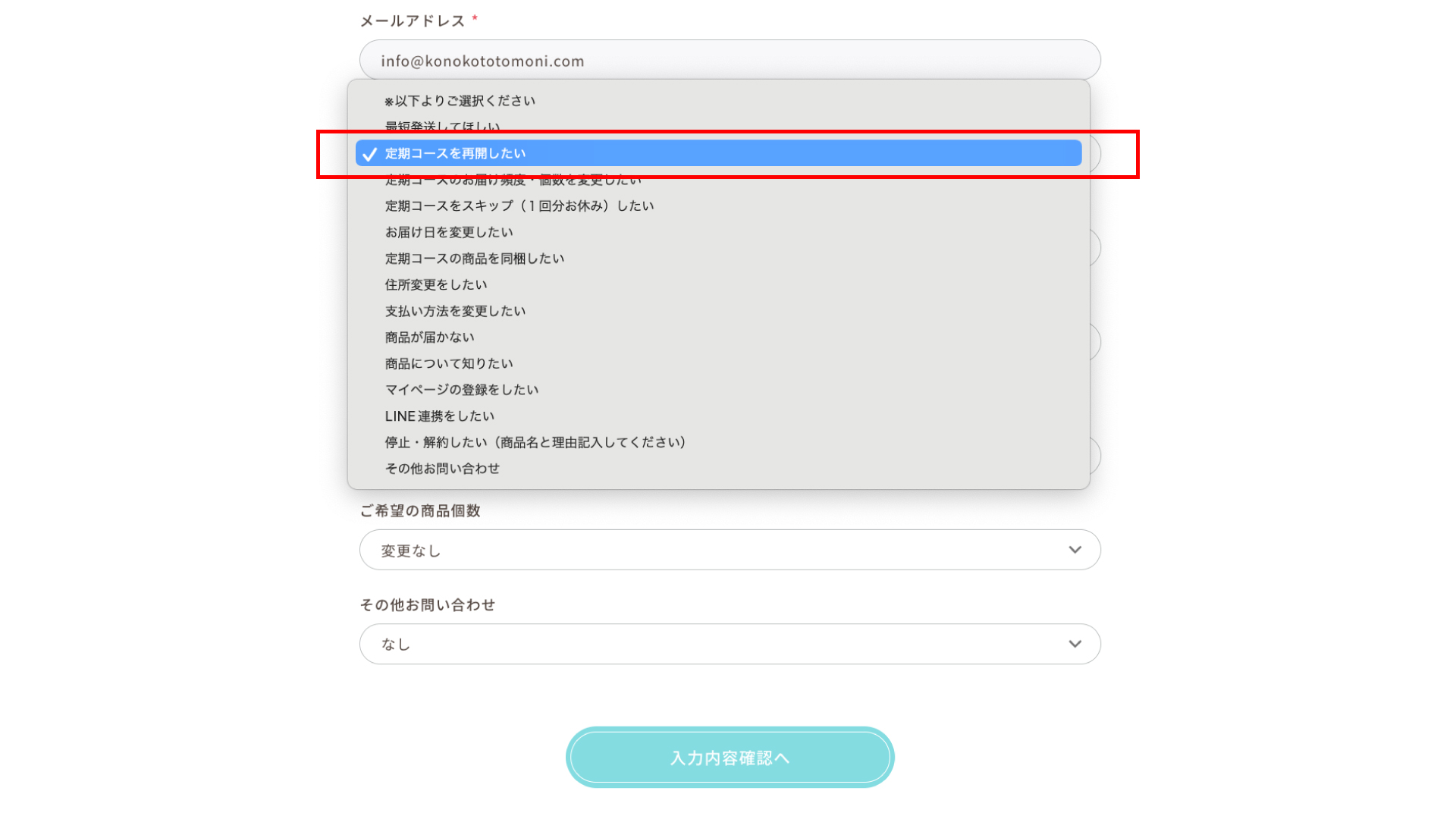Click checkmark icon beside 定期コースを再開したい

tap(369, 154)
